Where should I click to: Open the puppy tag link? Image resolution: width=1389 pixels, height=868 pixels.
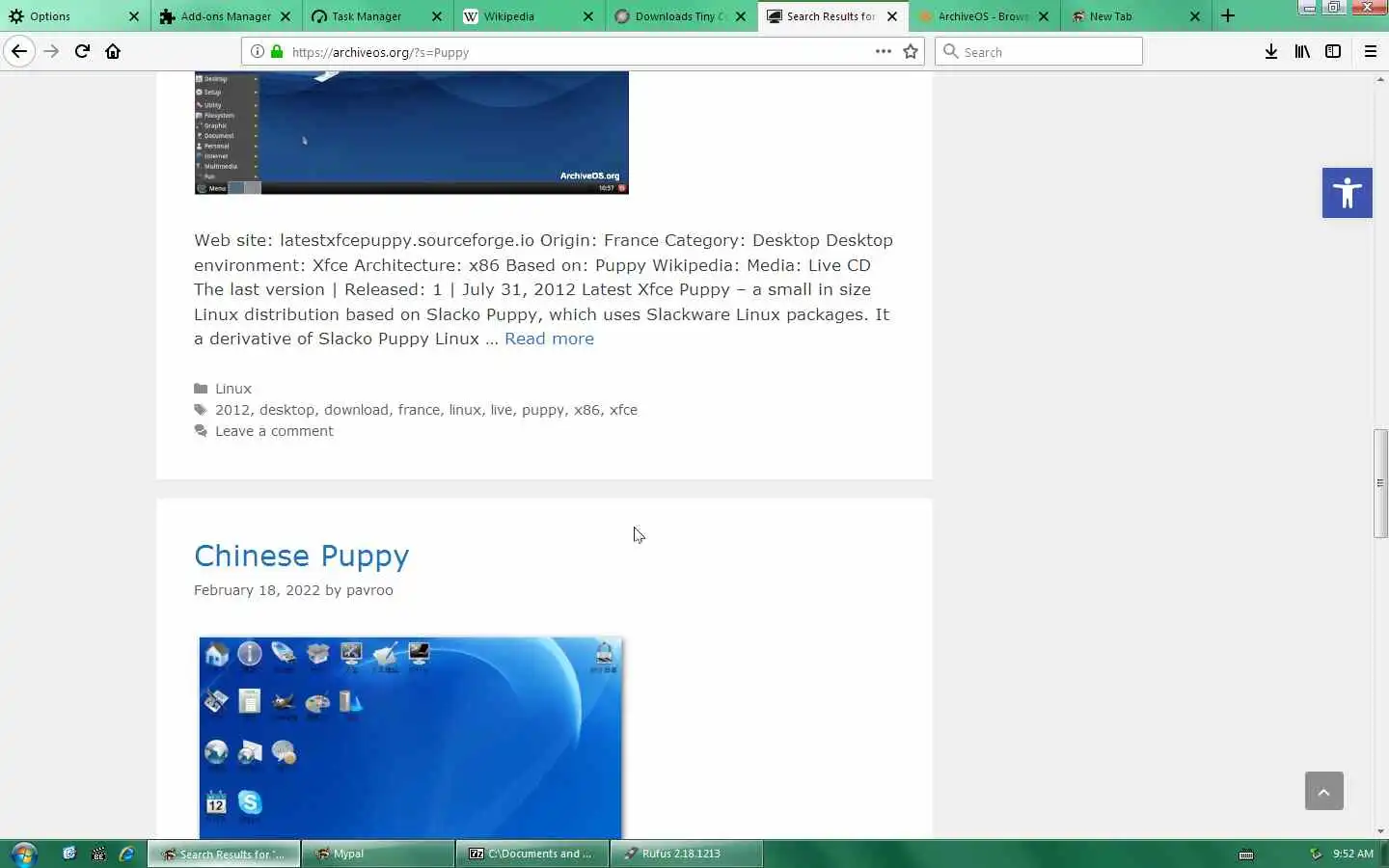click(x=543, y=410)
